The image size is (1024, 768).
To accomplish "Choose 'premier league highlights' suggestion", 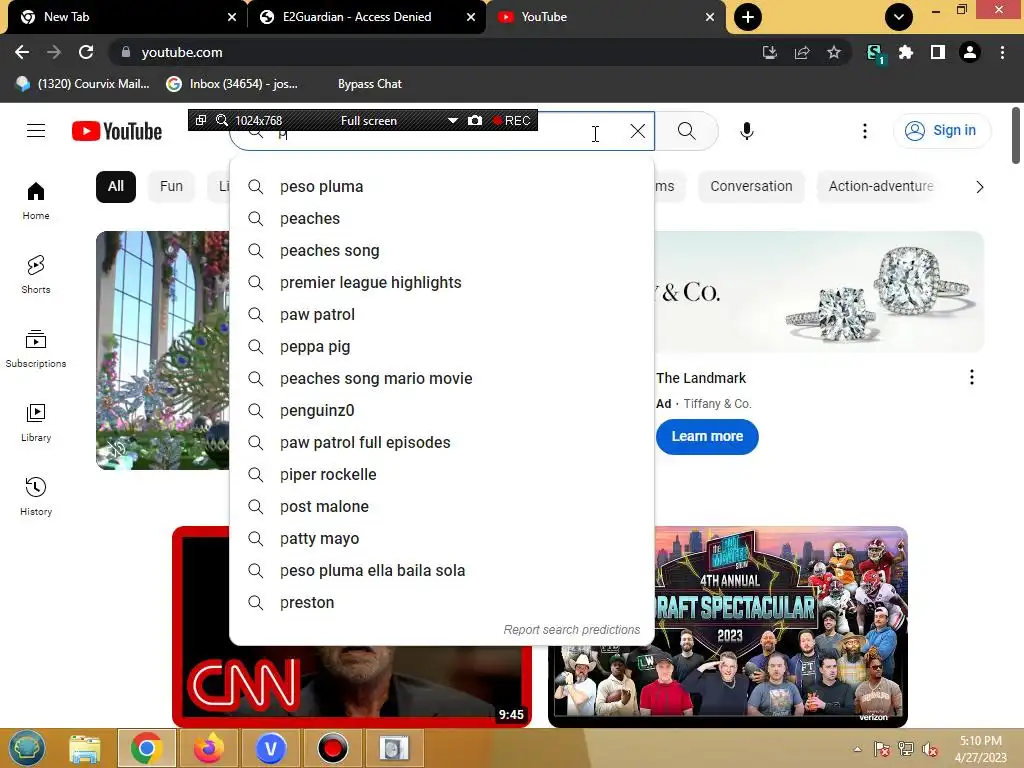I will (x=442, y=283).
